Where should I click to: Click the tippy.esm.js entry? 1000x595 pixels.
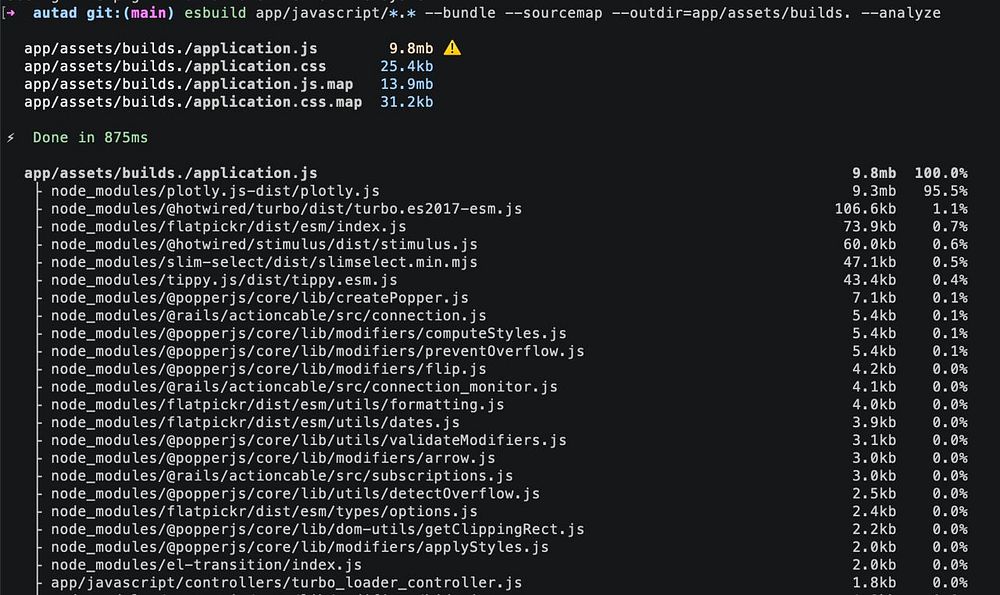224,281
